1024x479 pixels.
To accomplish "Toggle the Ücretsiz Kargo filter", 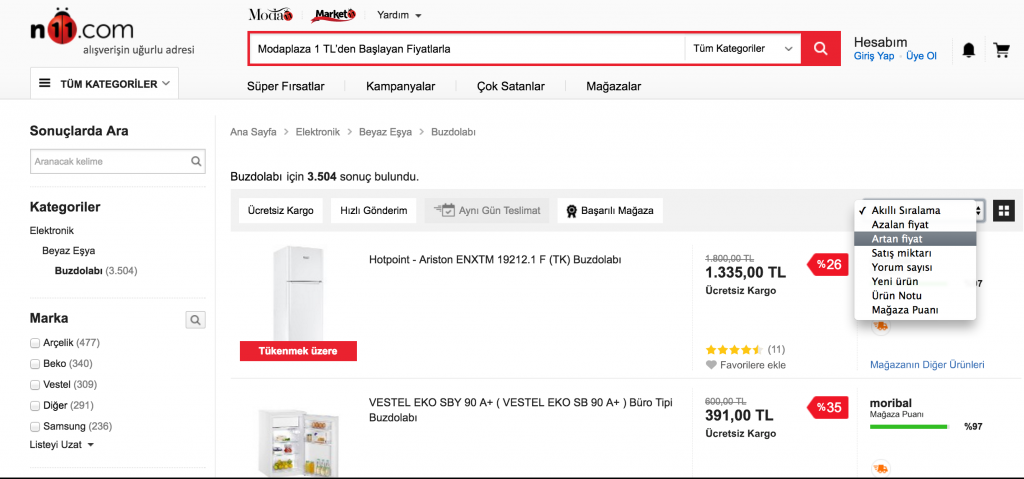I will point(281,210).
